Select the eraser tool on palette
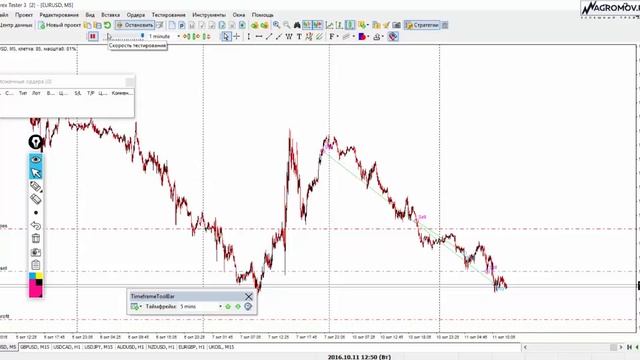 tap(36, 200)
